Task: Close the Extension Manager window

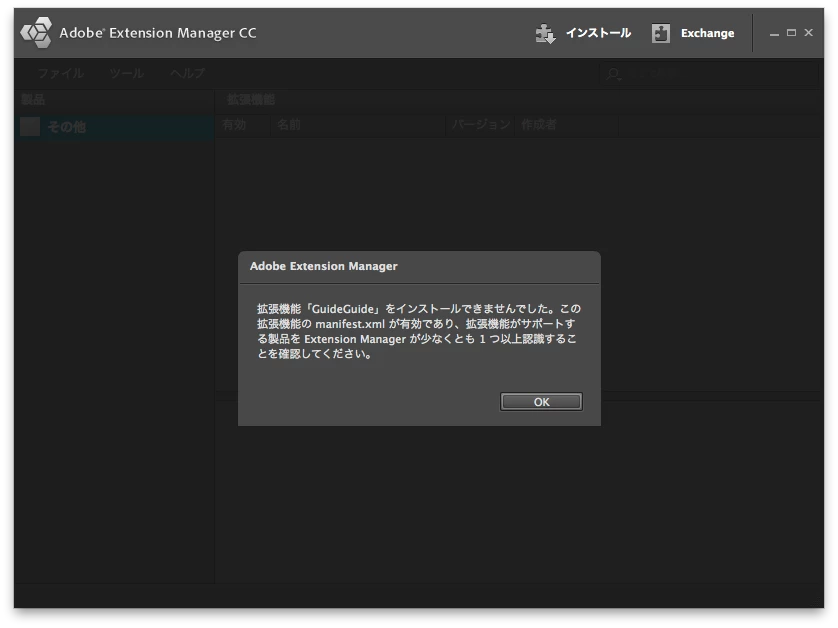Action: 809,33
